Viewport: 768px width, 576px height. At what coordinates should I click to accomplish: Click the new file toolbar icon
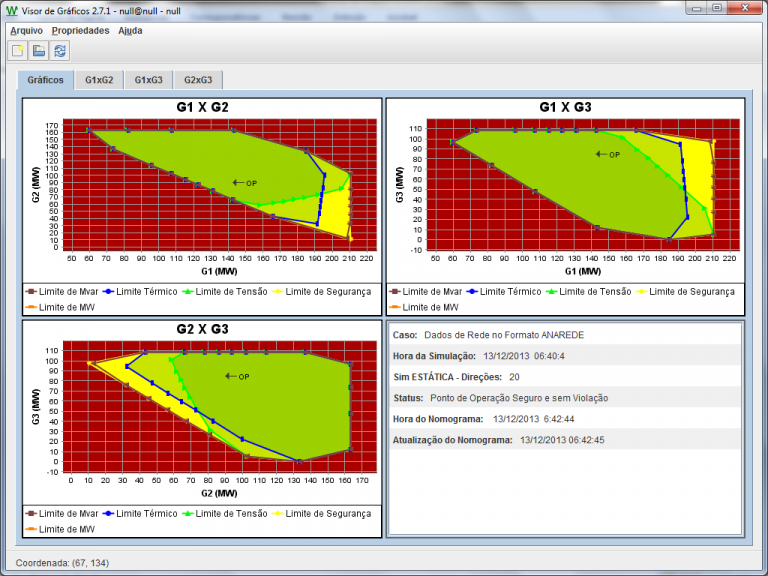pos(17,51)
